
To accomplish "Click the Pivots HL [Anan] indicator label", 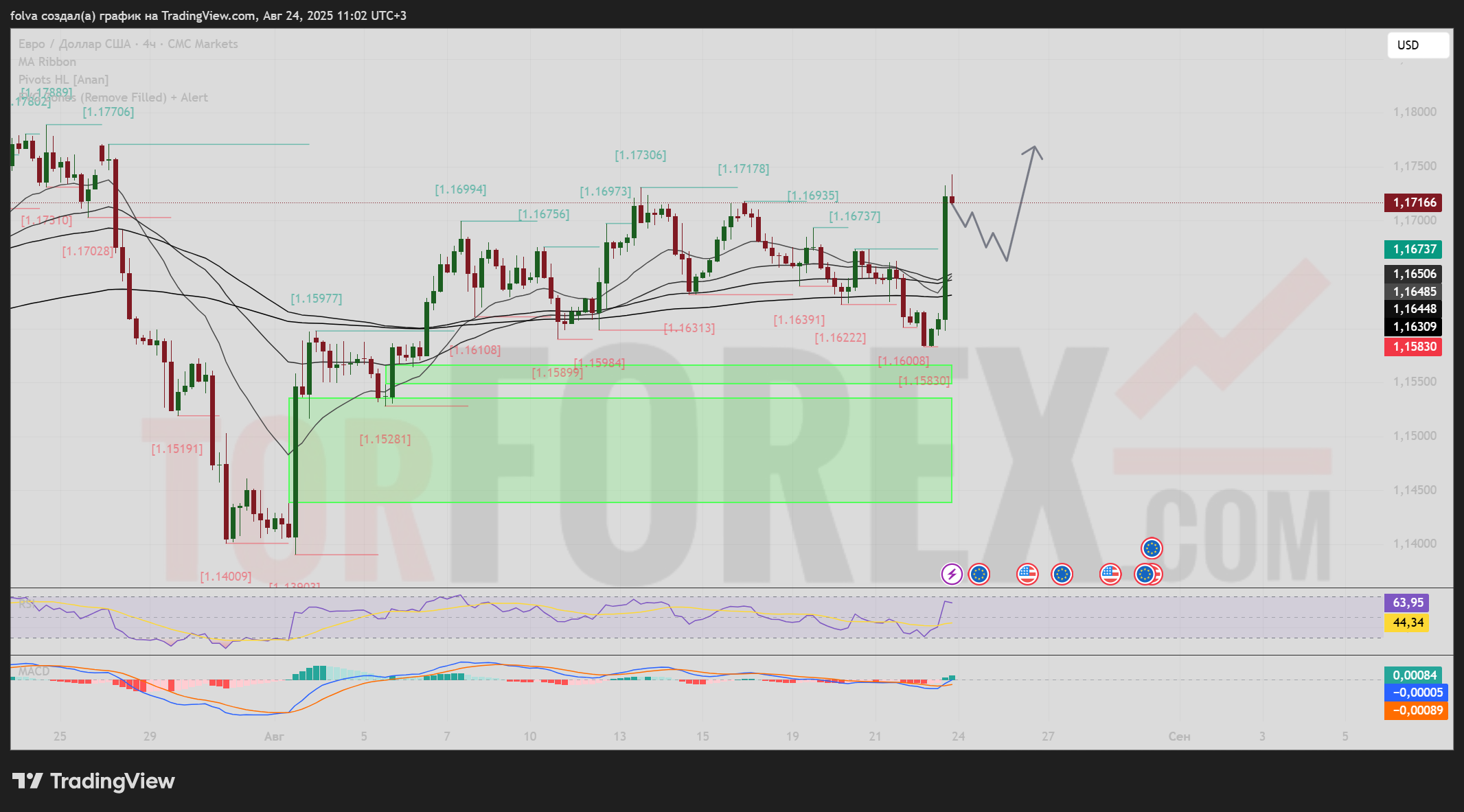I will [63, 80].
